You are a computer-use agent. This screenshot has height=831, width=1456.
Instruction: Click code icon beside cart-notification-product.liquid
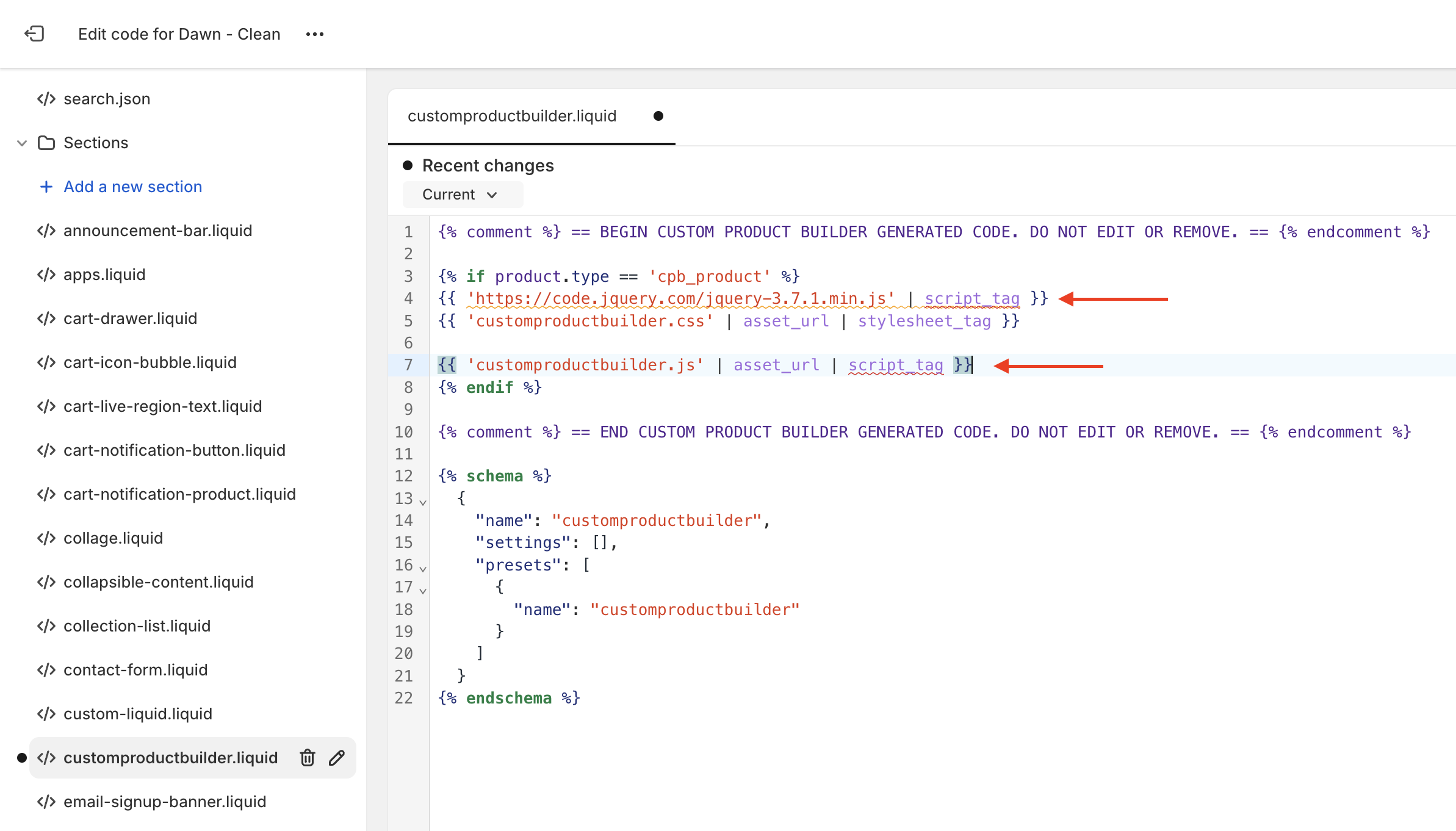pyautogui.click(x=46, y=494)
